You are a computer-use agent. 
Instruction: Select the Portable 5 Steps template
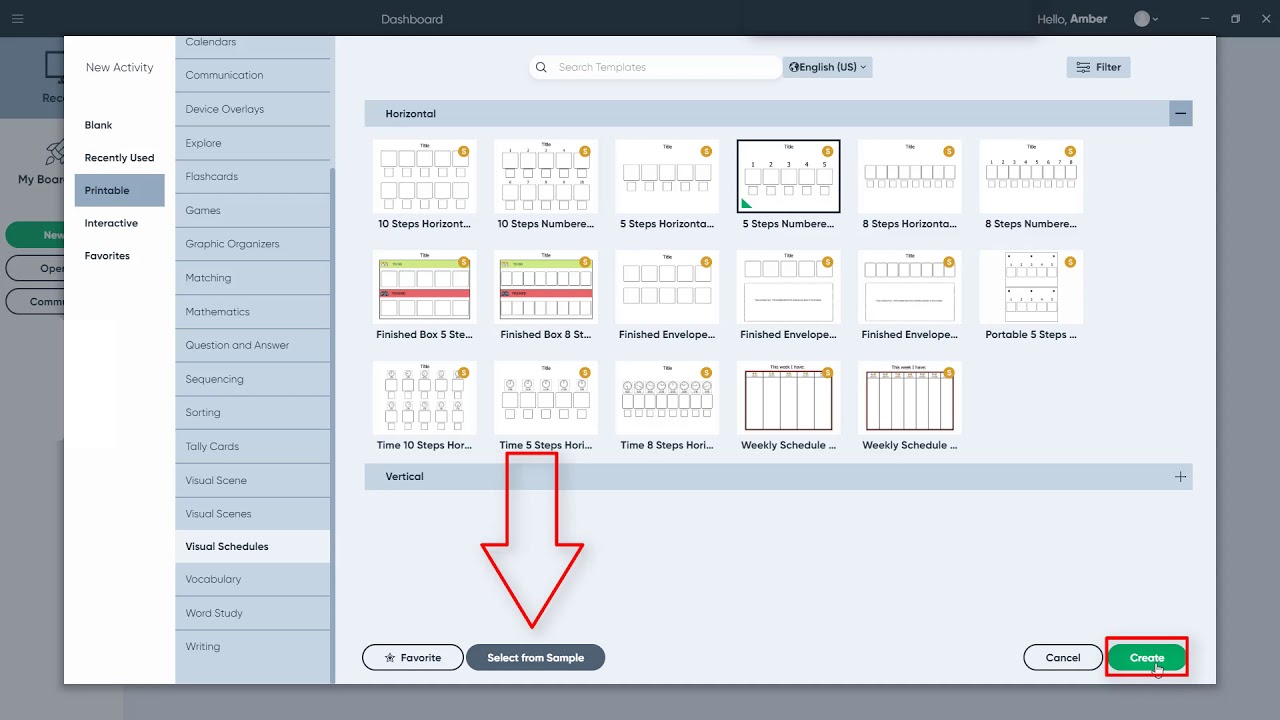[x=1031, y=296]
